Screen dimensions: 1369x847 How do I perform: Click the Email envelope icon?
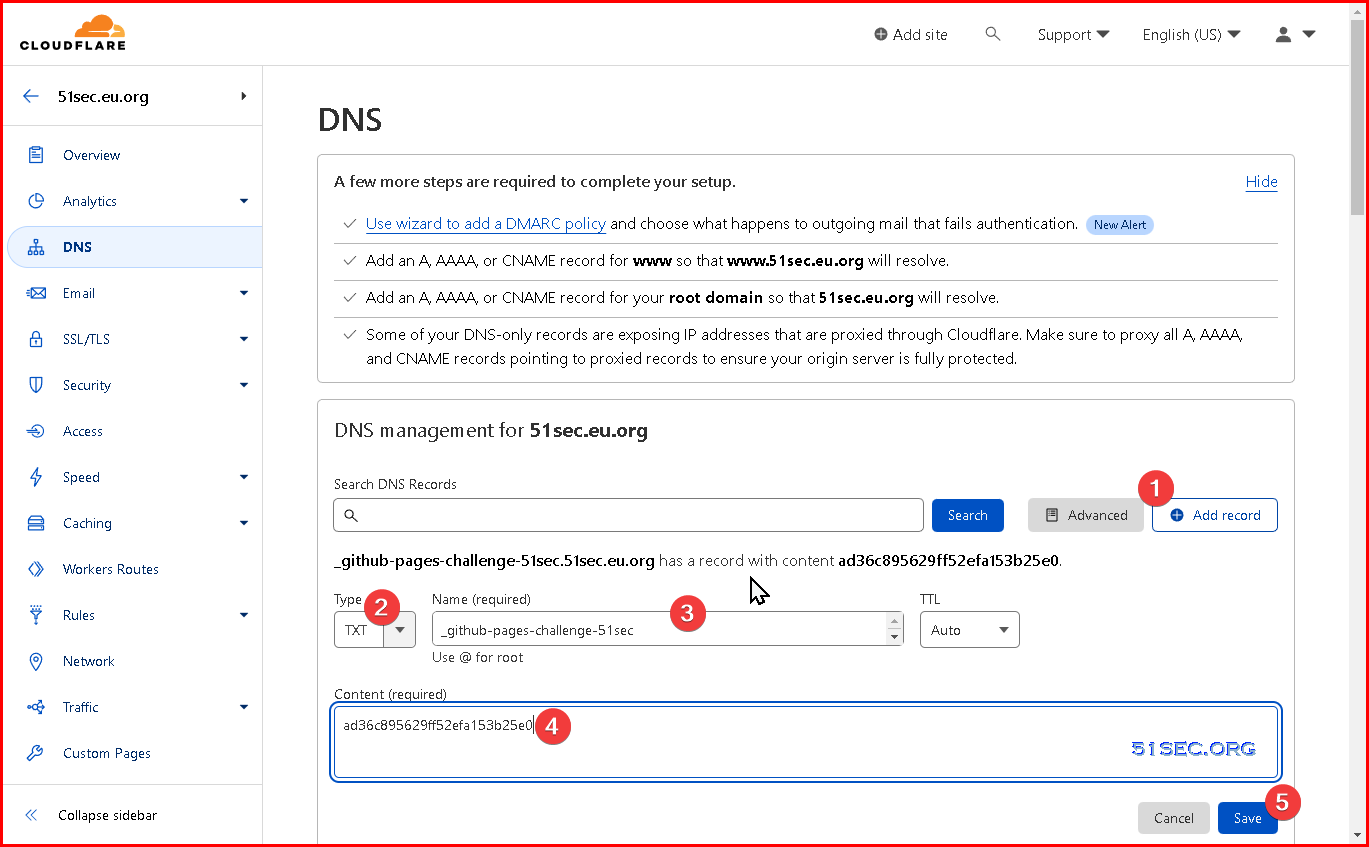pyautogui.click(x=36, y=293)
